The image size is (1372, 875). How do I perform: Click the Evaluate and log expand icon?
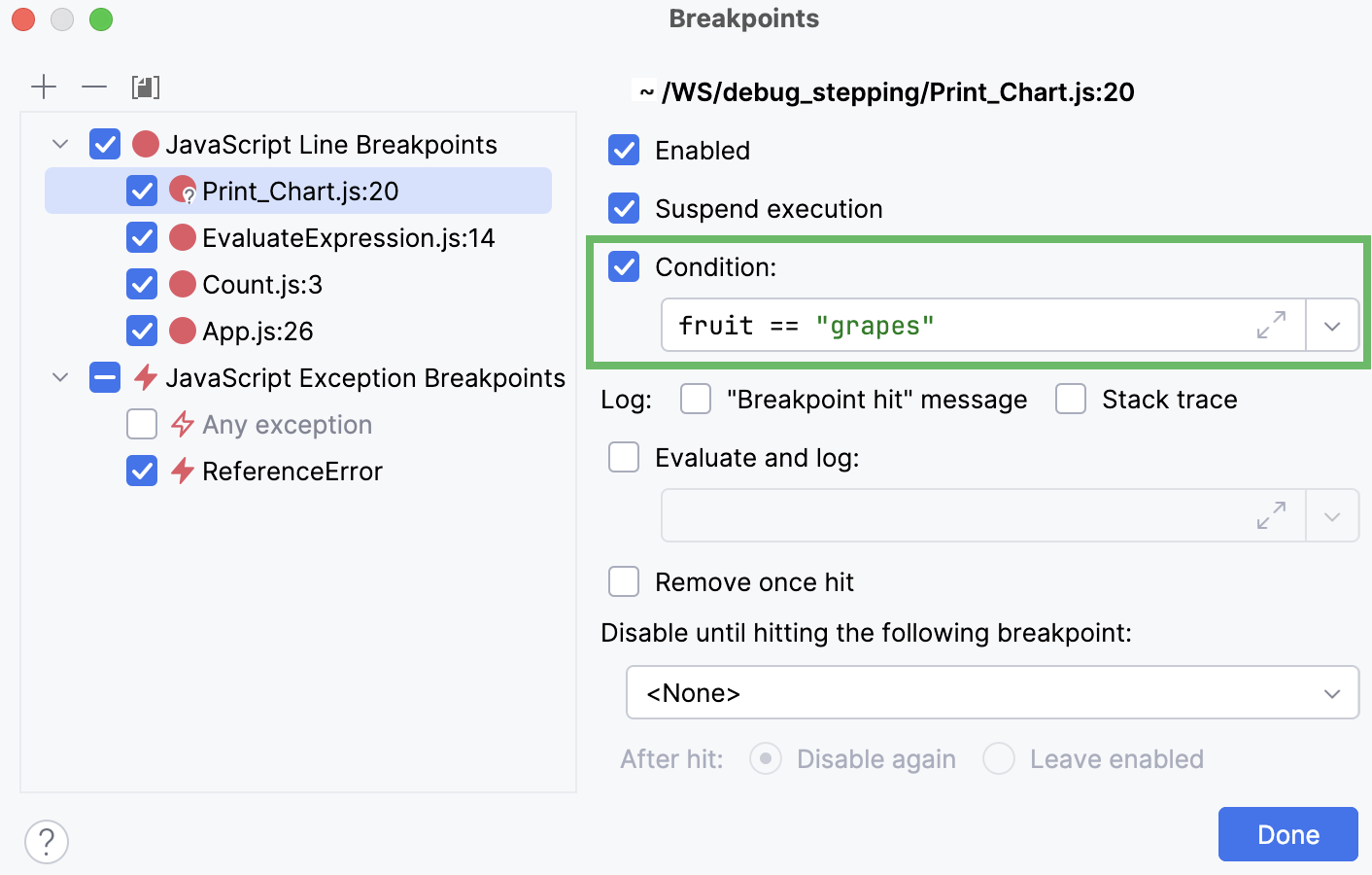[1271, 515]
